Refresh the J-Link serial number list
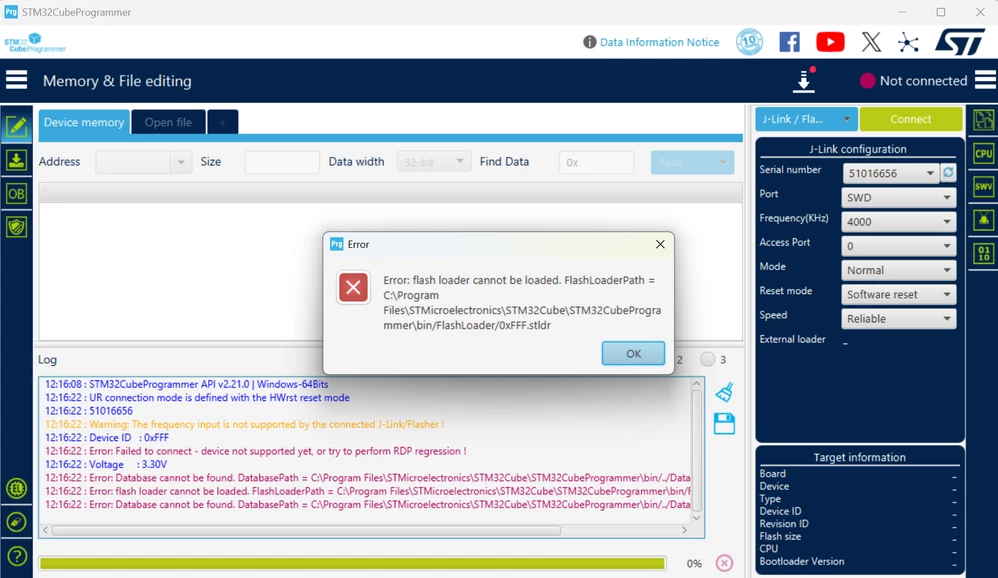 point(948,173)
